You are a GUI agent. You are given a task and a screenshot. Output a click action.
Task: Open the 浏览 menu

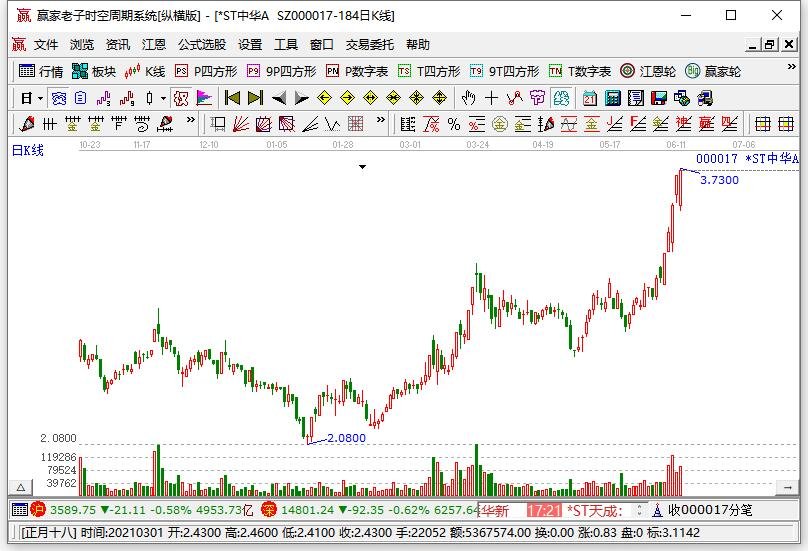tap(82, 45)
